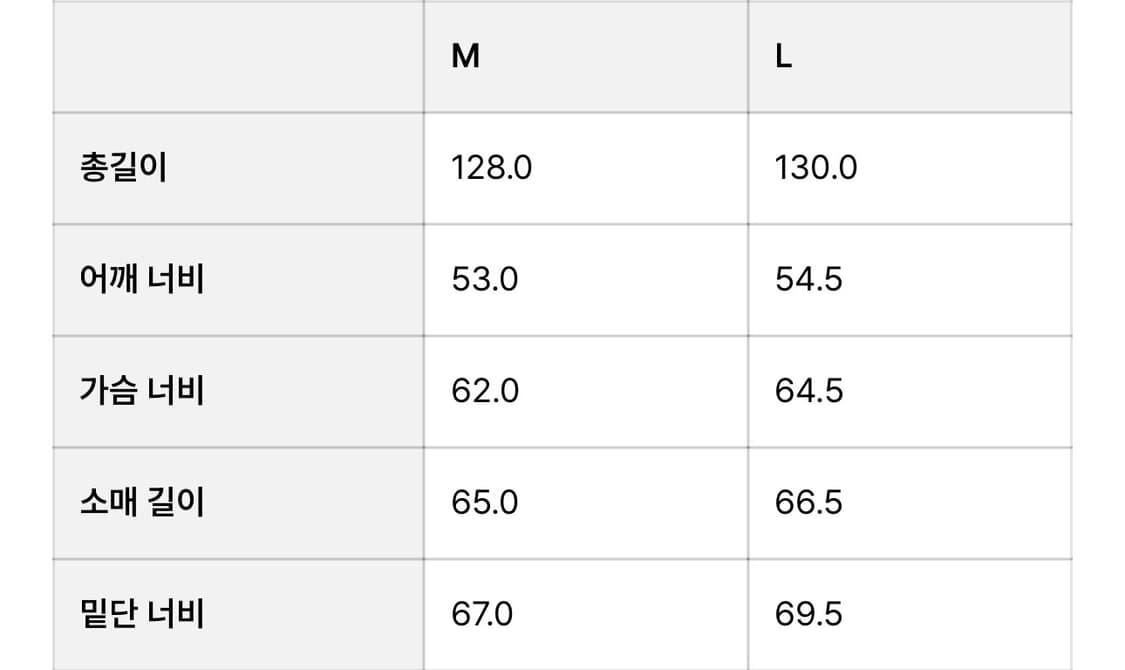Tap the 66.5 sleeve length cell

(809, 502)
